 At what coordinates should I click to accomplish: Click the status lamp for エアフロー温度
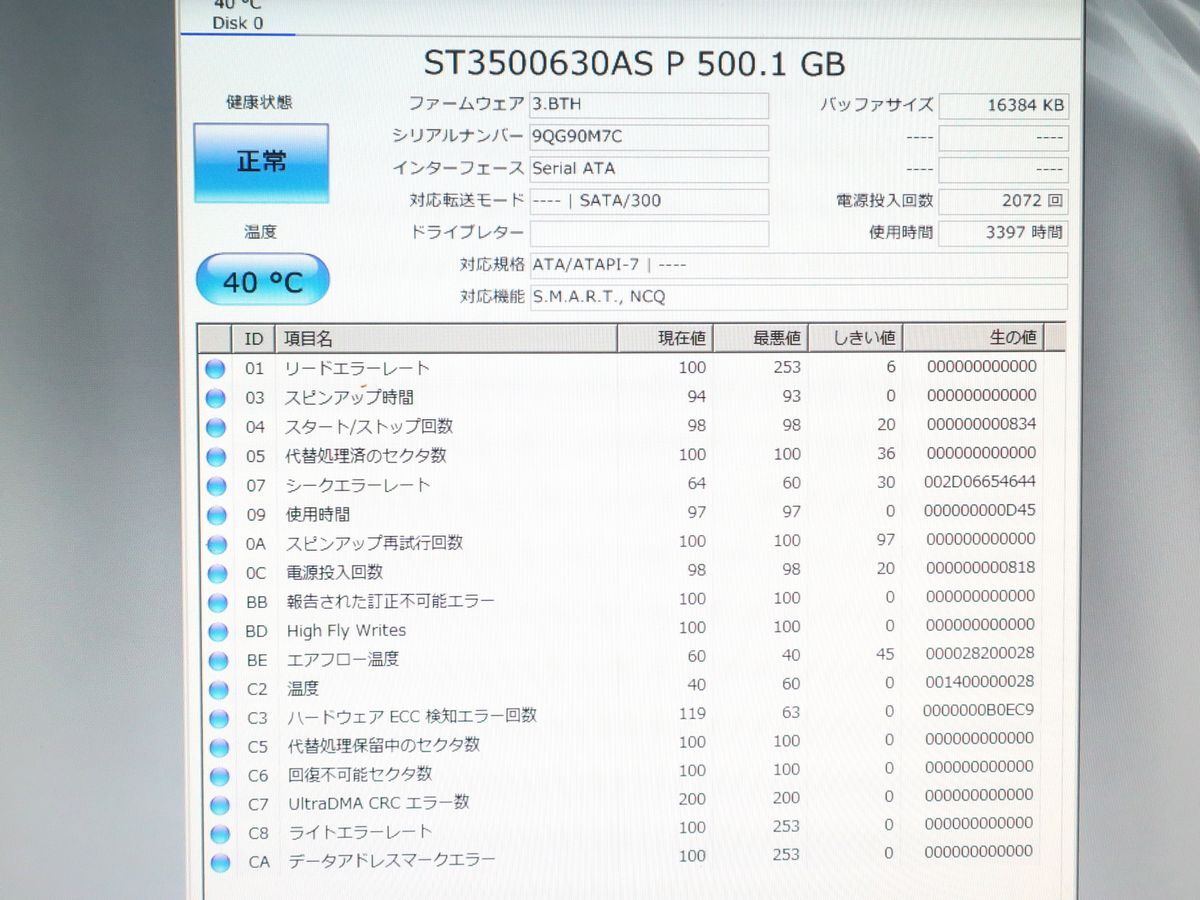click(x=216, y=659)
